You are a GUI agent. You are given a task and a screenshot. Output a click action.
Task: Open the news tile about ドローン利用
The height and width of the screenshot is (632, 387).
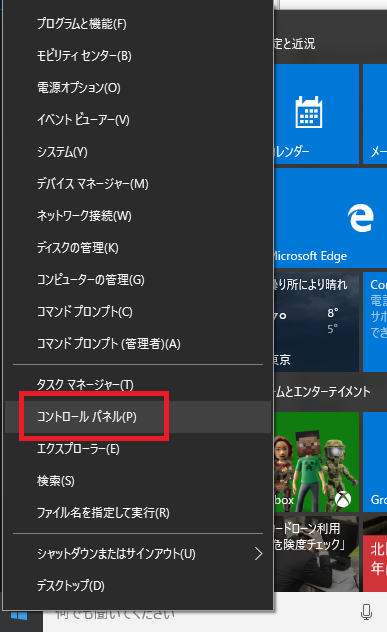coord(316,554)
